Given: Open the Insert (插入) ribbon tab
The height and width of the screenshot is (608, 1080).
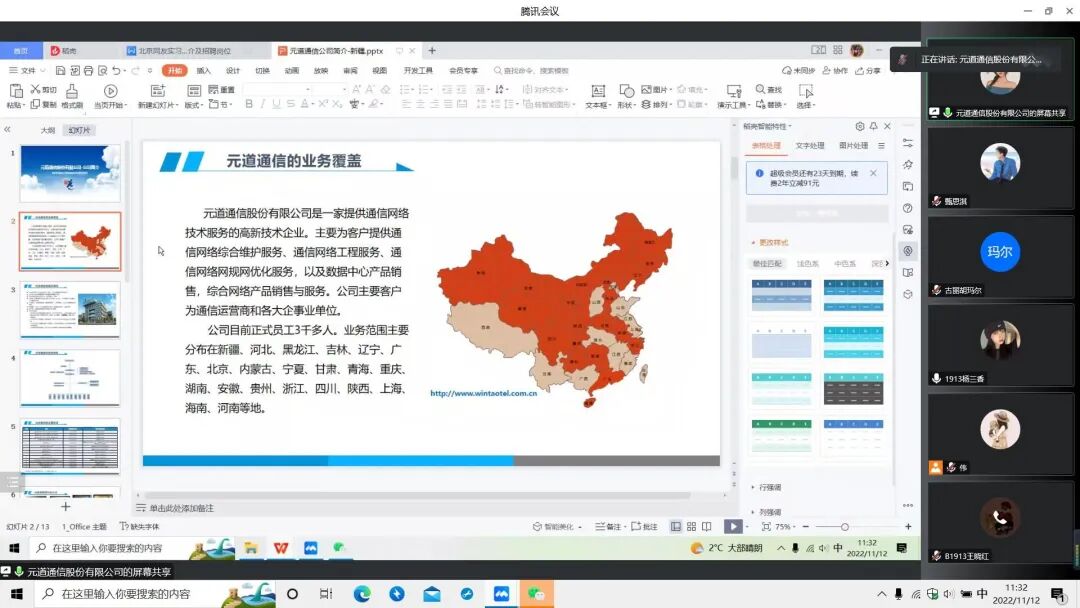Looking at the screenshot, I should click(203, 70).
